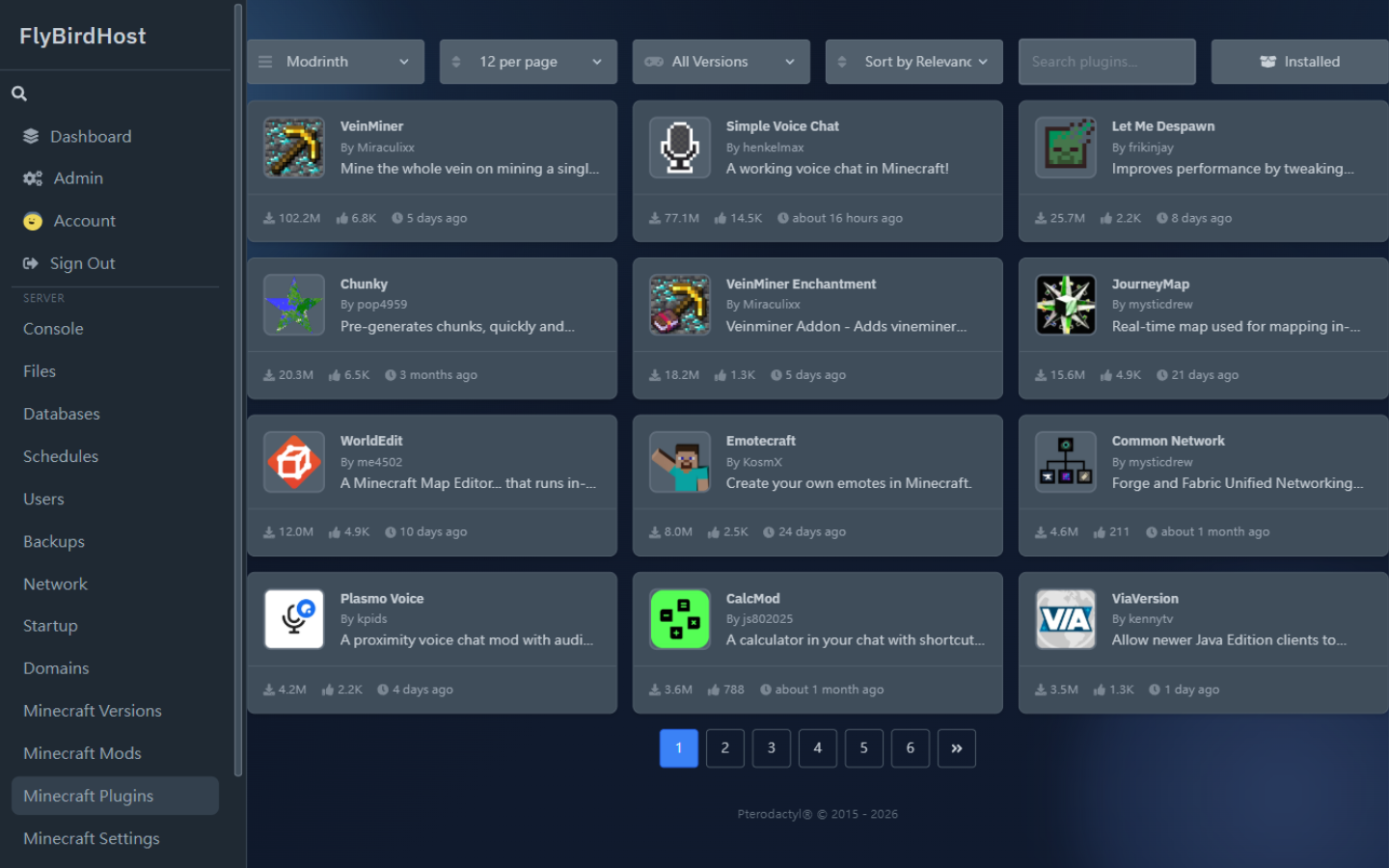1389x868 pixels.
Task: Open Minecraft Mods in the sidebar
Action: point(115,753)
